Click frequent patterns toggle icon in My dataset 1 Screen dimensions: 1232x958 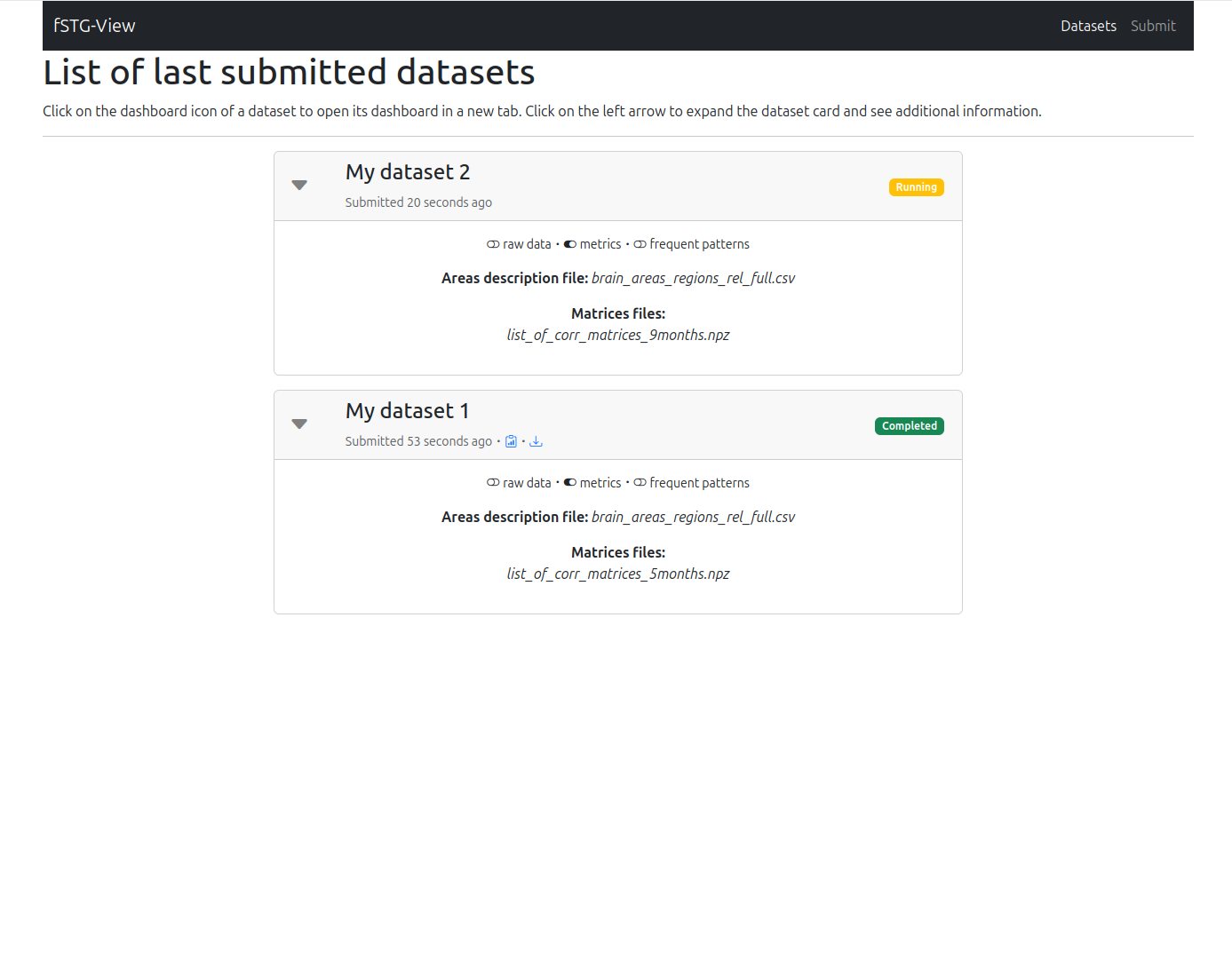click(640, 483)
